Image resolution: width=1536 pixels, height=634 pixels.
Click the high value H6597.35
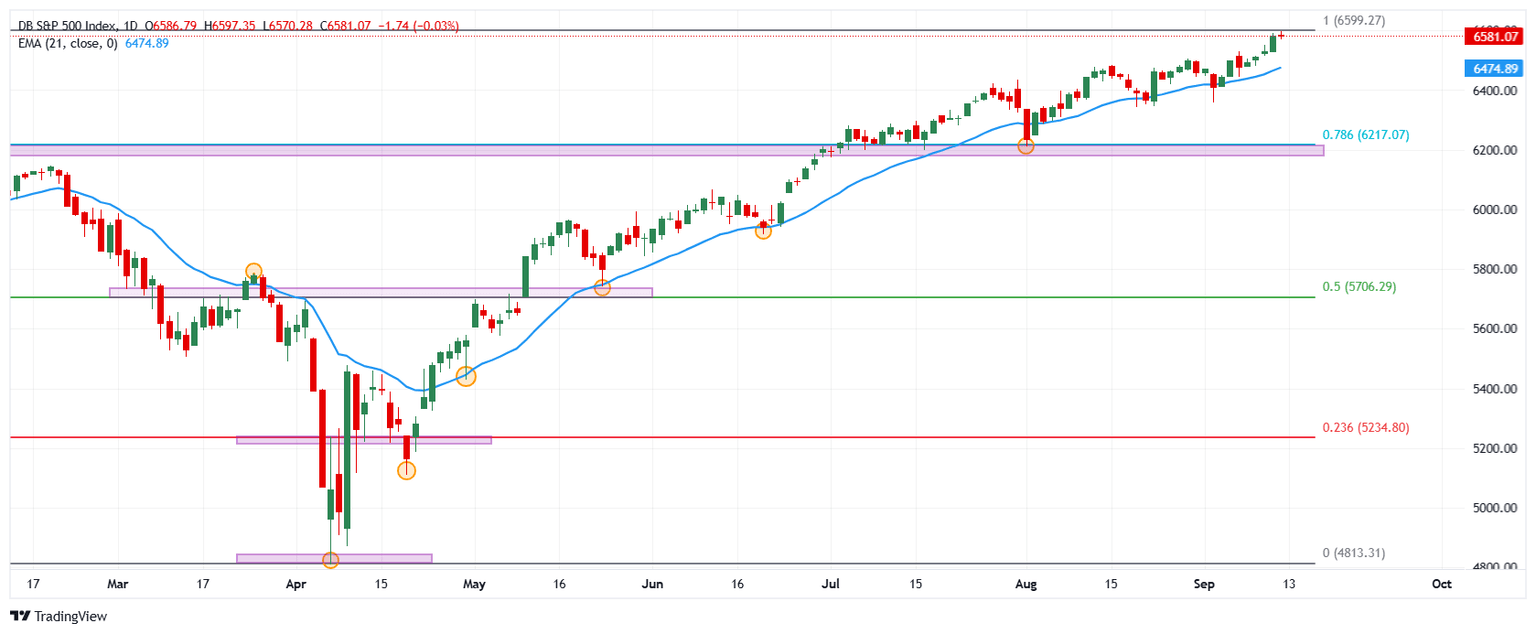[232, 26]
